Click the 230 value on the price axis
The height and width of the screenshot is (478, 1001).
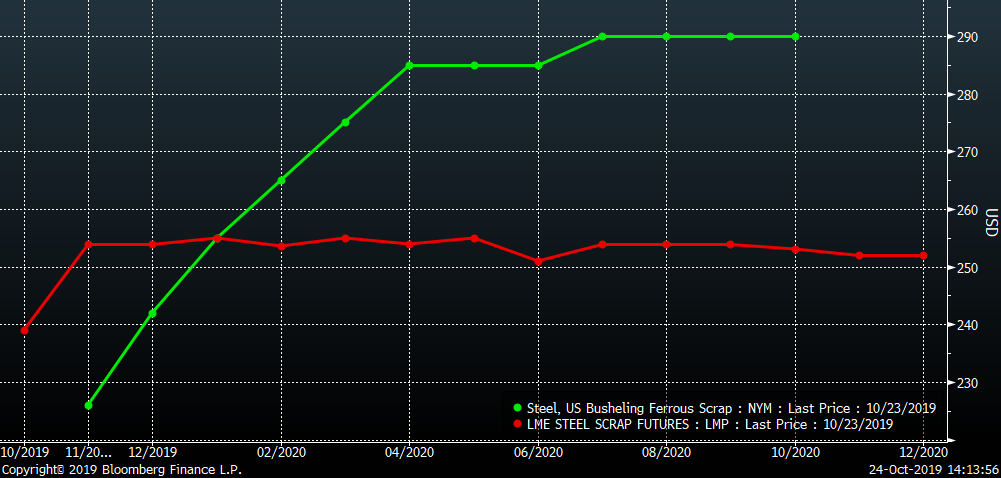966,383
